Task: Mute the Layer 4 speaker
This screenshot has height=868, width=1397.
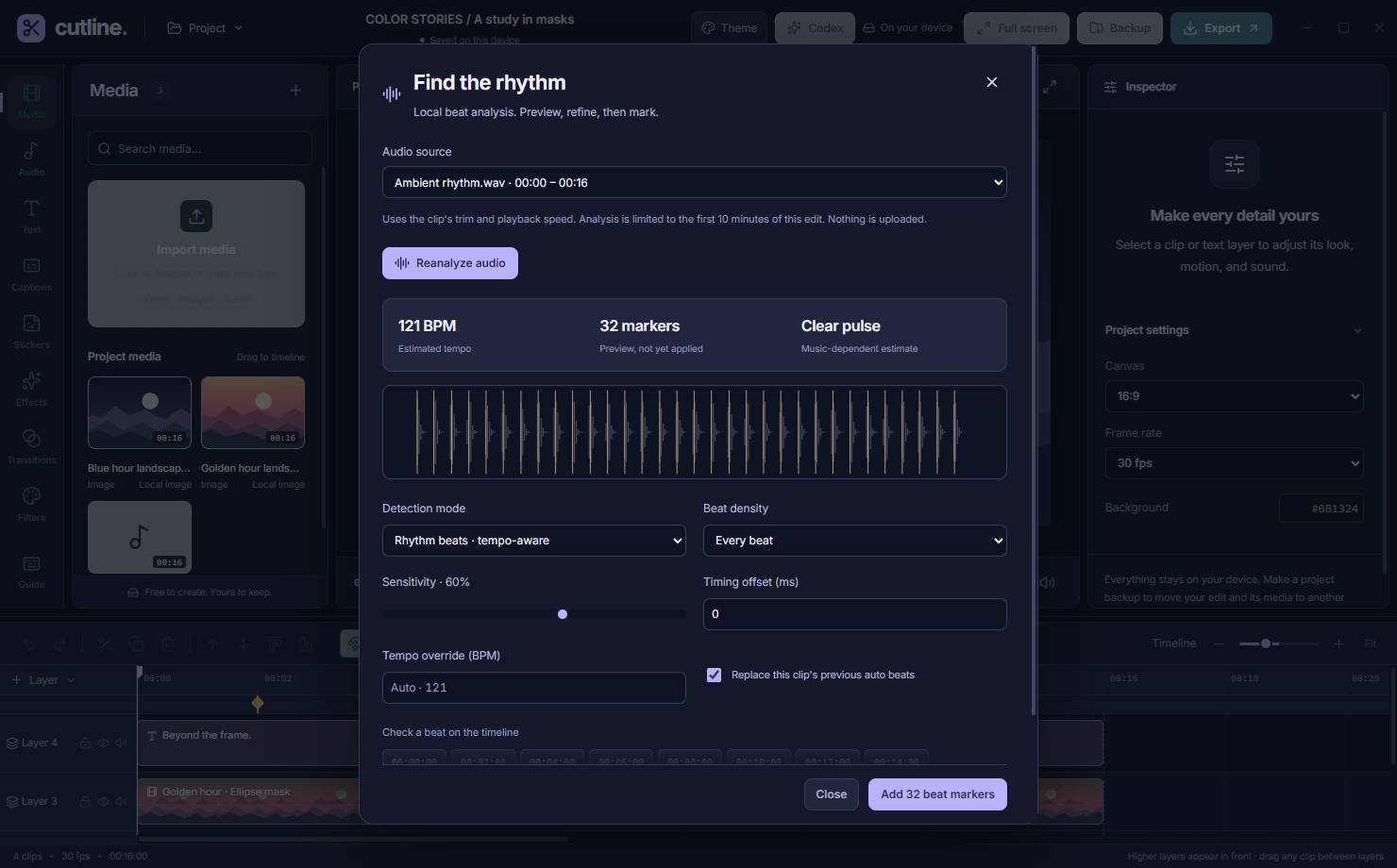Action: tap(121, 743)
